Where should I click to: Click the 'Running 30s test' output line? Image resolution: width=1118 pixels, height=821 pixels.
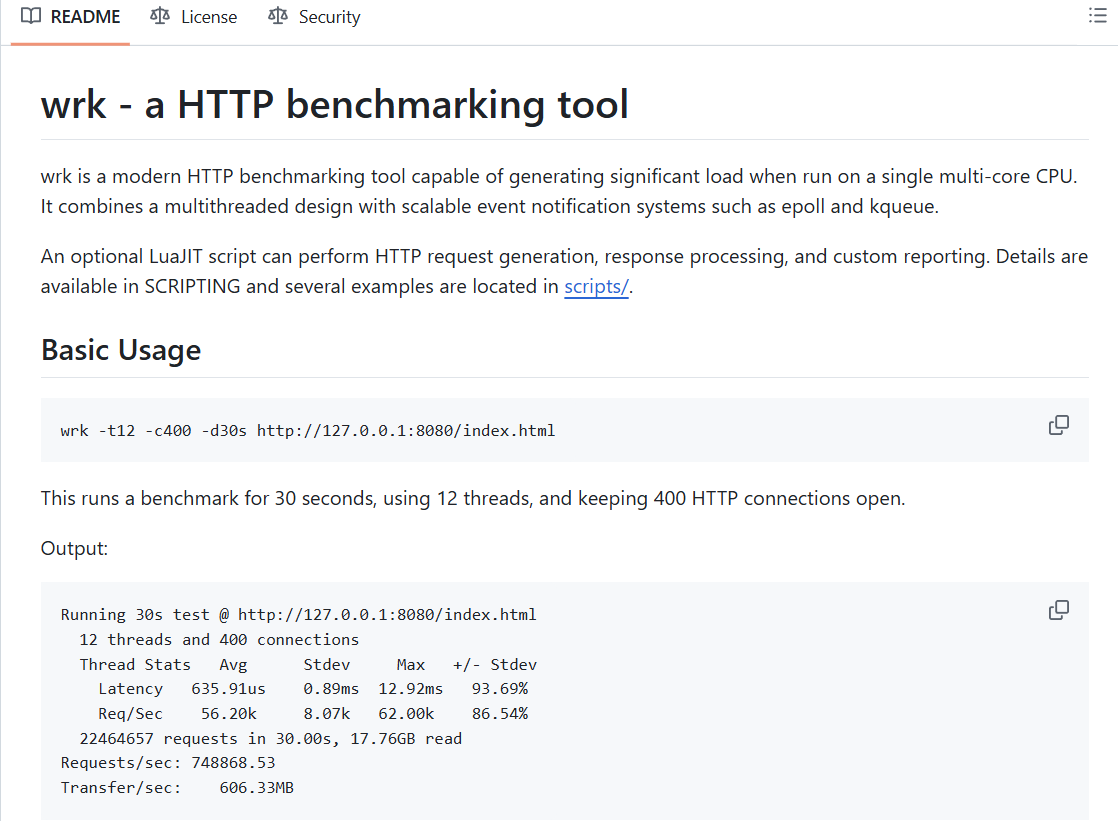click(298, 615)
